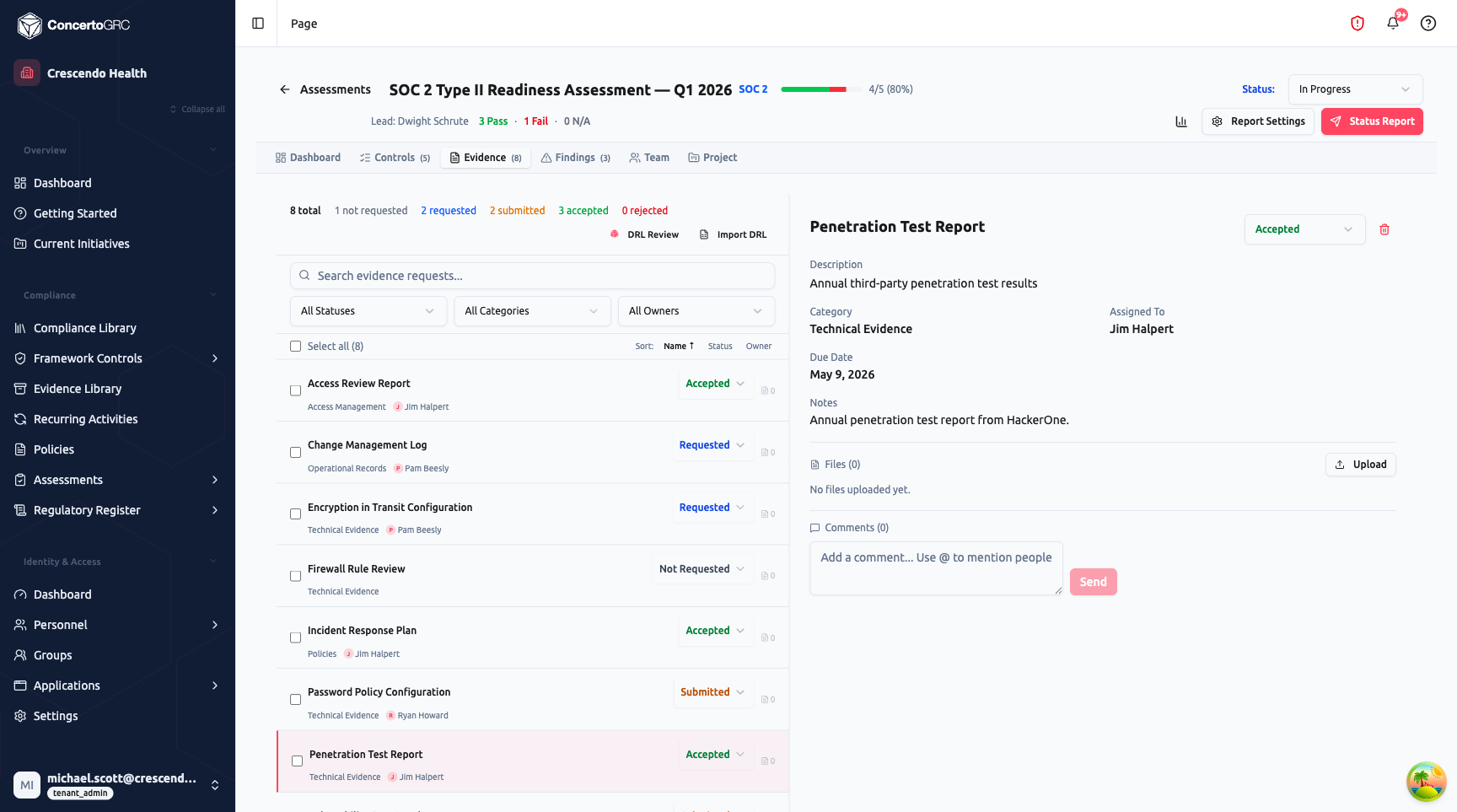Switch to the Team tab
Screen dimensions: 1457x812
(x=649, y=158)
